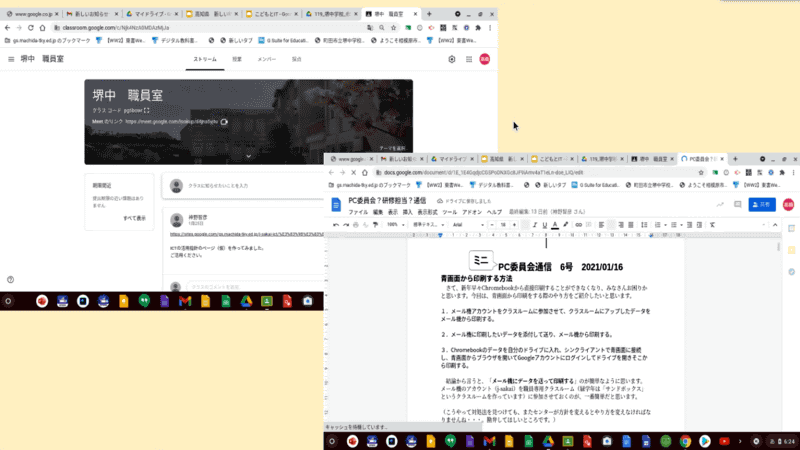Open a new tab in Classroom browser window
Viewport: 800px width, 450px height.
(429, 14)
